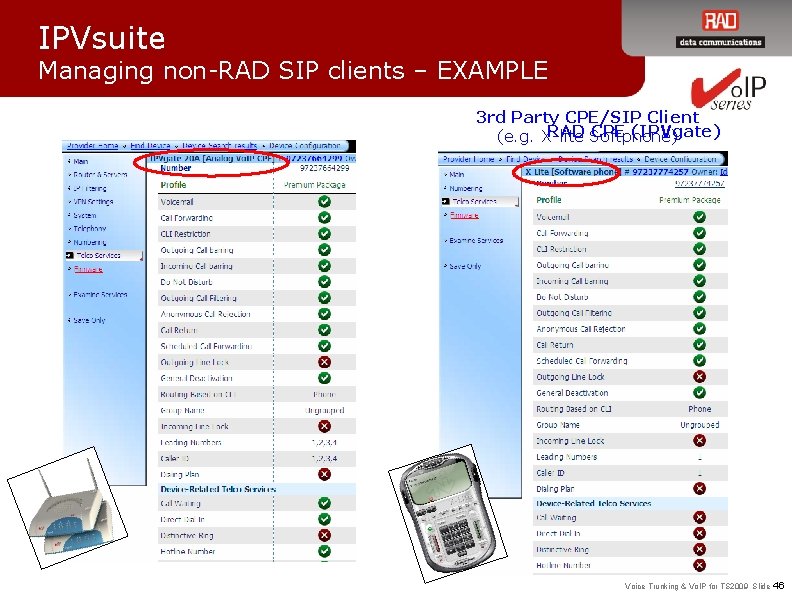
Task: Click Call Return check icon in IPVgate panel
Action: [x=324, y=330]
